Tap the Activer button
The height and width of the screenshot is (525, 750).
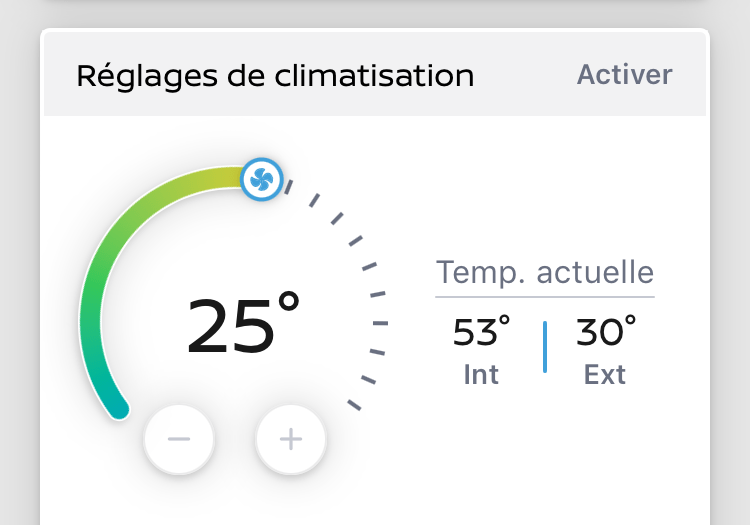624,75
